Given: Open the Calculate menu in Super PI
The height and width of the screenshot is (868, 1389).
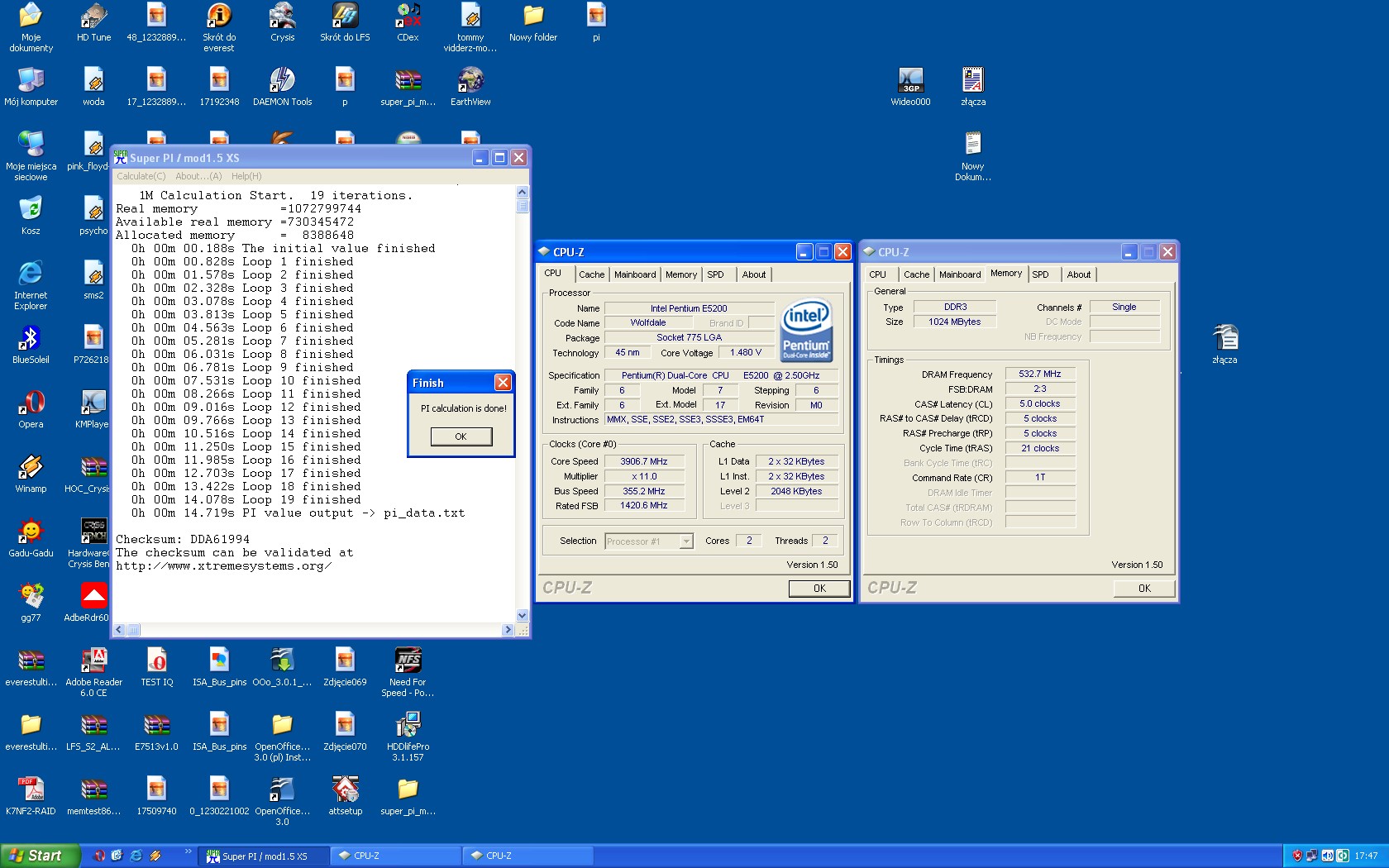Looking at the screenshot, I should pos(141,176).
